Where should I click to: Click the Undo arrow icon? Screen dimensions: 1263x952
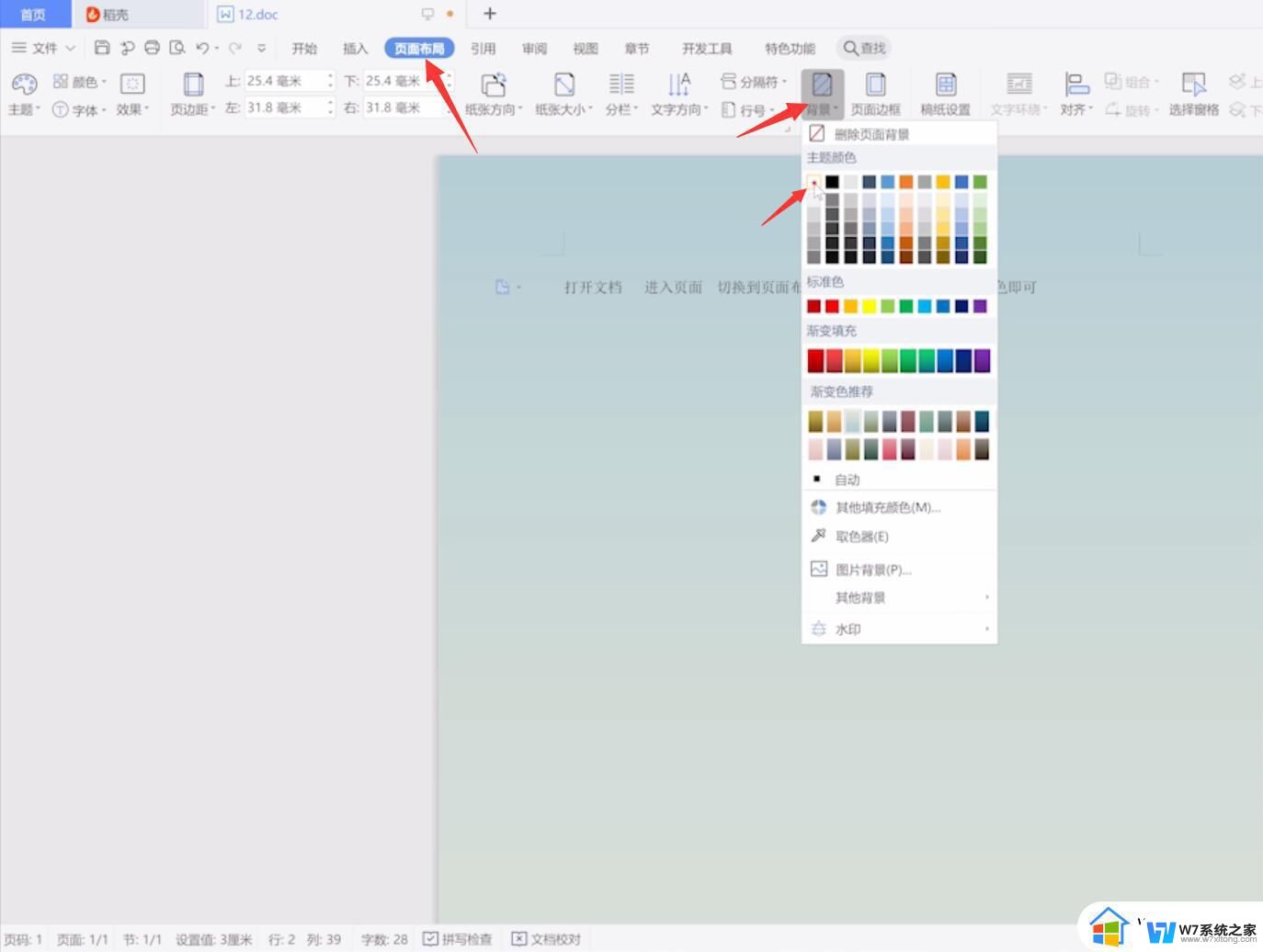pos(202,48)
